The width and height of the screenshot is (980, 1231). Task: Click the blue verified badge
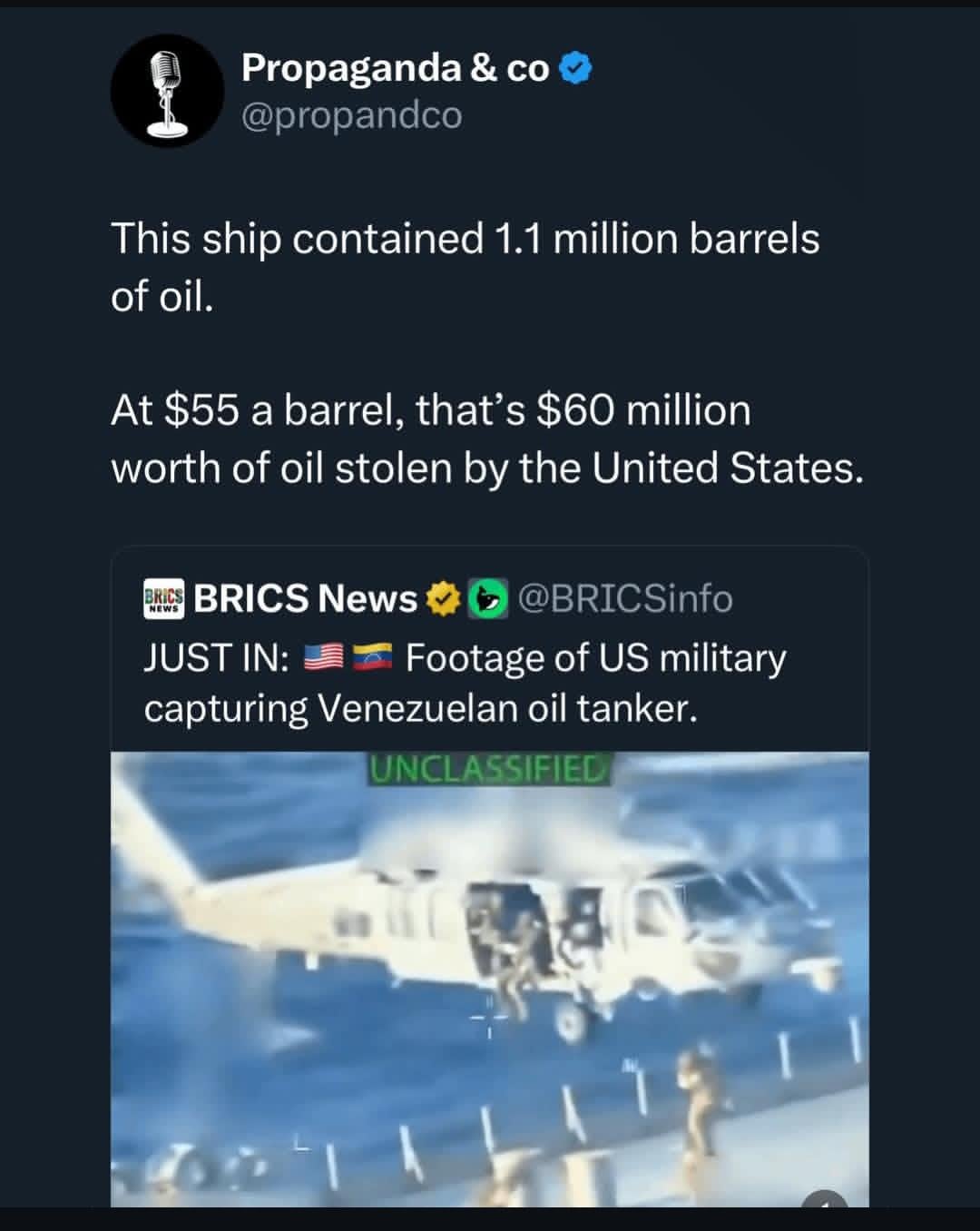pyautogui.click(x=576, y=68)
